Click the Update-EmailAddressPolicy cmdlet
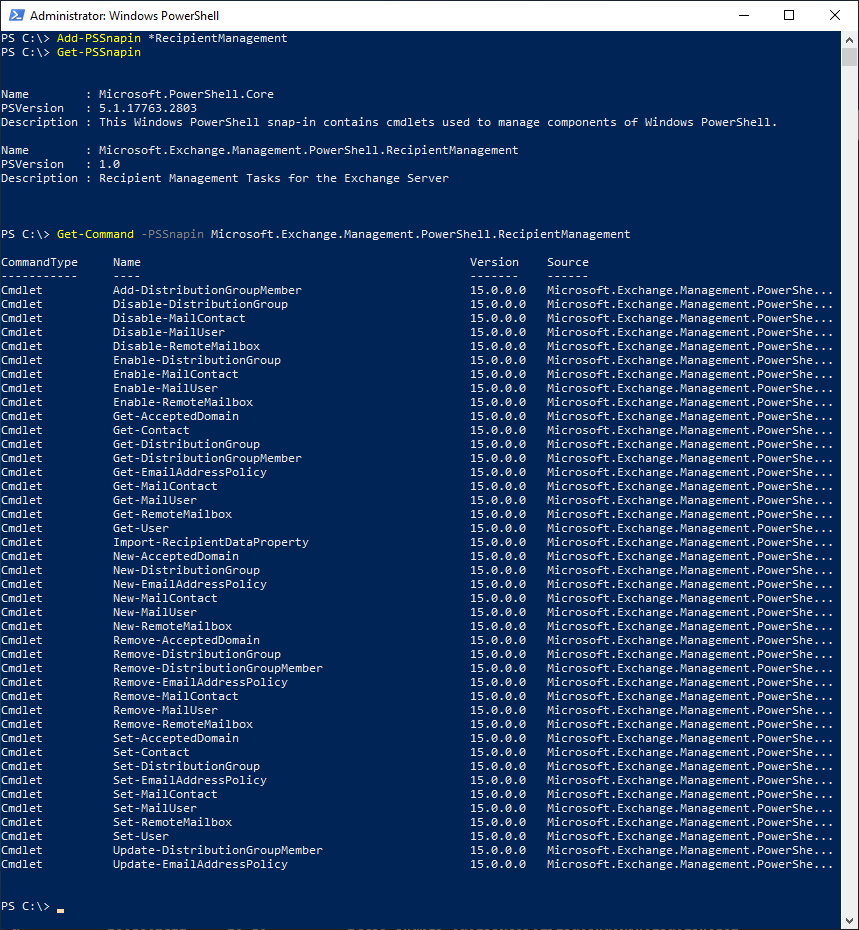The width and height of the screenshot is (859, 930). (200, 865)
